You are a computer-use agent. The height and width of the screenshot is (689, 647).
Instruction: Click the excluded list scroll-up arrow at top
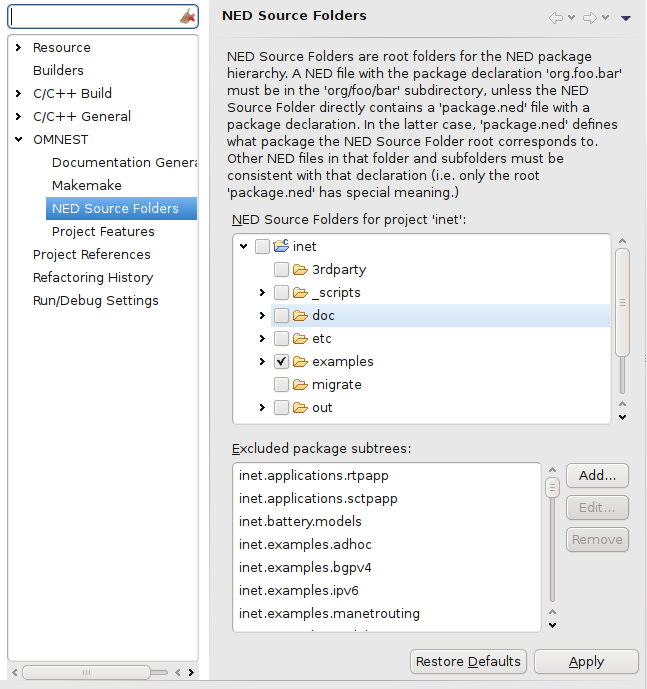[552, 470]
